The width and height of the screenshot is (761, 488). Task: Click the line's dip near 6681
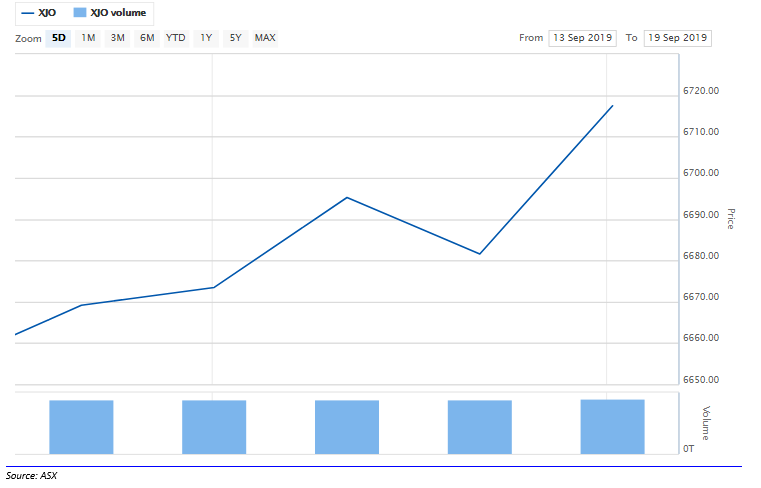pyautogui.click(x=480, y=253)
